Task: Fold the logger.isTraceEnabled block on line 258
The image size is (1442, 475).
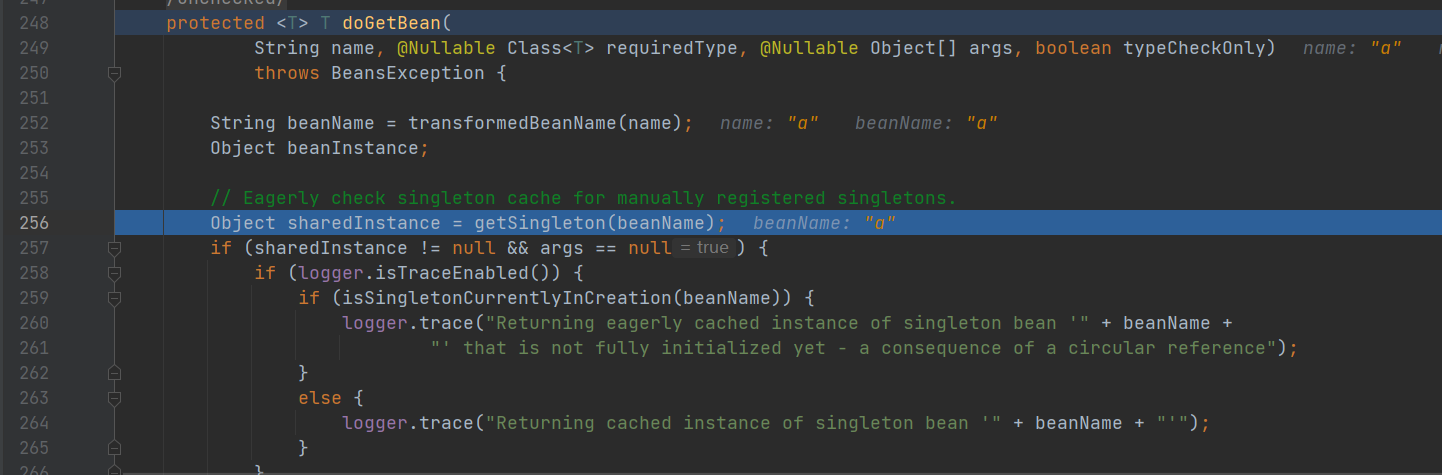Action: coord(114,273)
